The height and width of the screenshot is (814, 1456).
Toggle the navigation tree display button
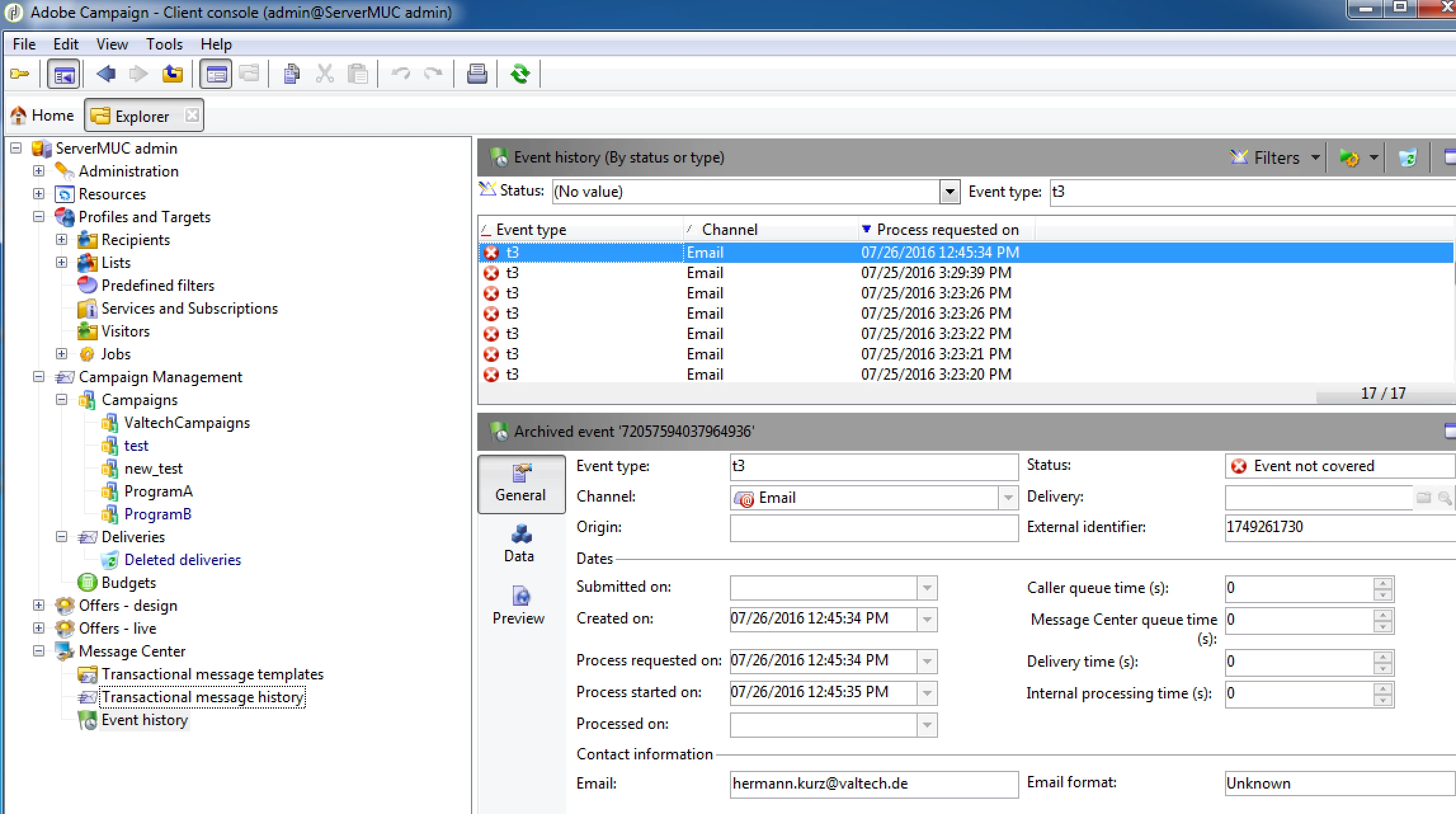63,74
